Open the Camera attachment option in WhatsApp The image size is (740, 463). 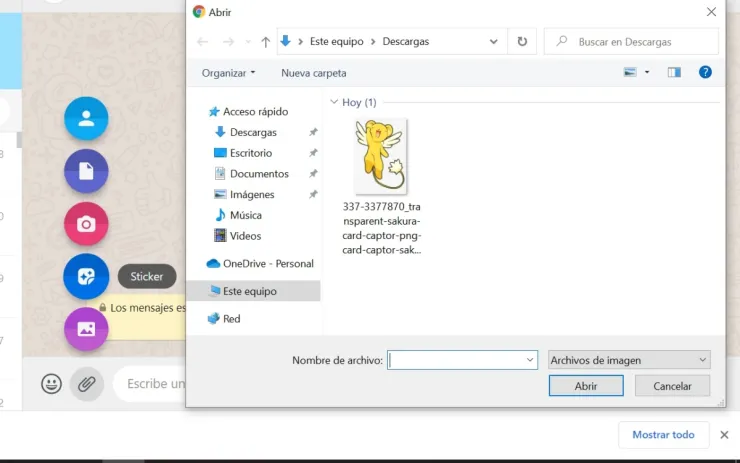86,224
